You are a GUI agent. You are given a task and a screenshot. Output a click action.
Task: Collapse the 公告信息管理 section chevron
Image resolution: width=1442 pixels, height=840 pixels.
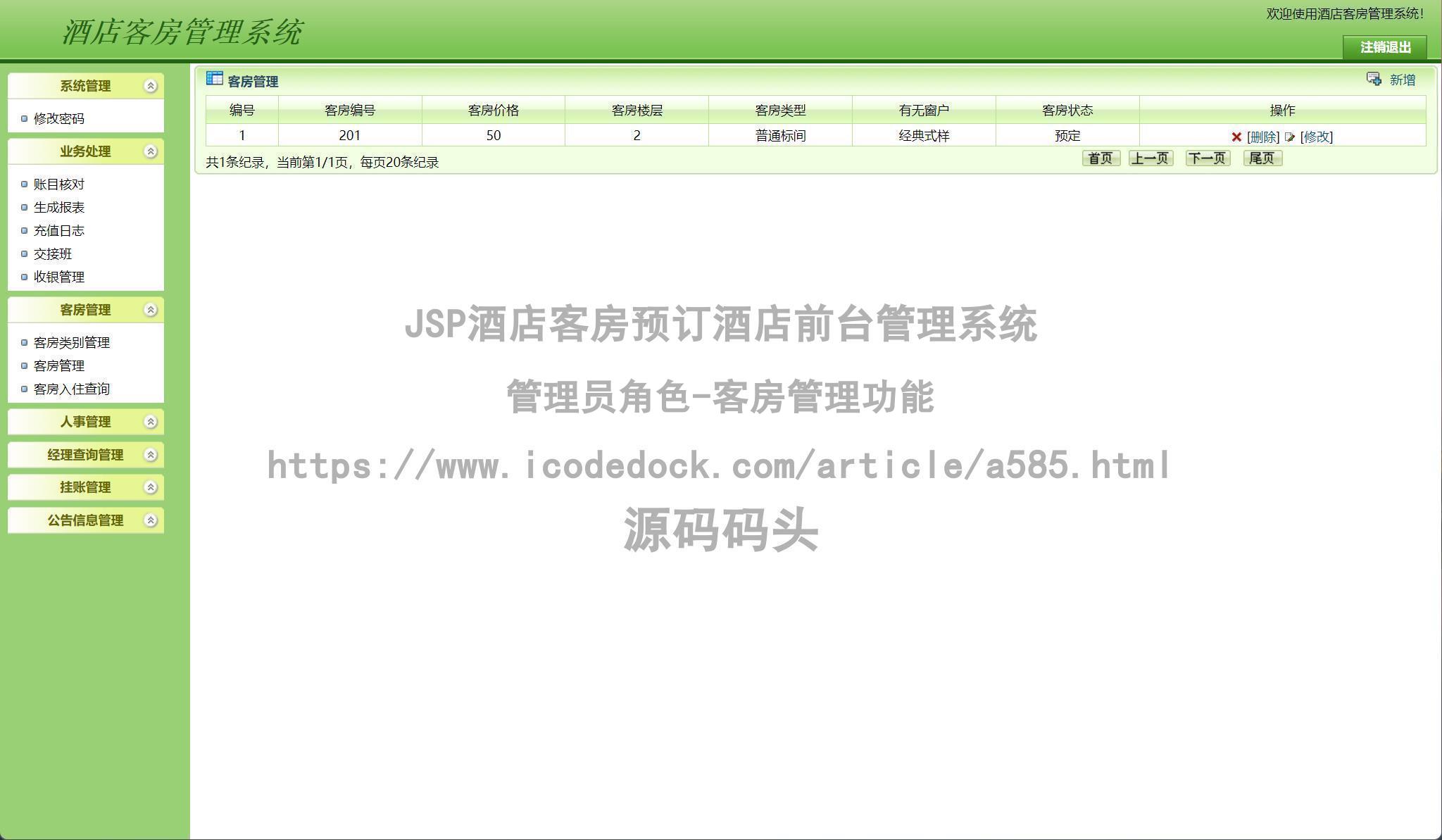pyautogui.click(x=149, y=521)
